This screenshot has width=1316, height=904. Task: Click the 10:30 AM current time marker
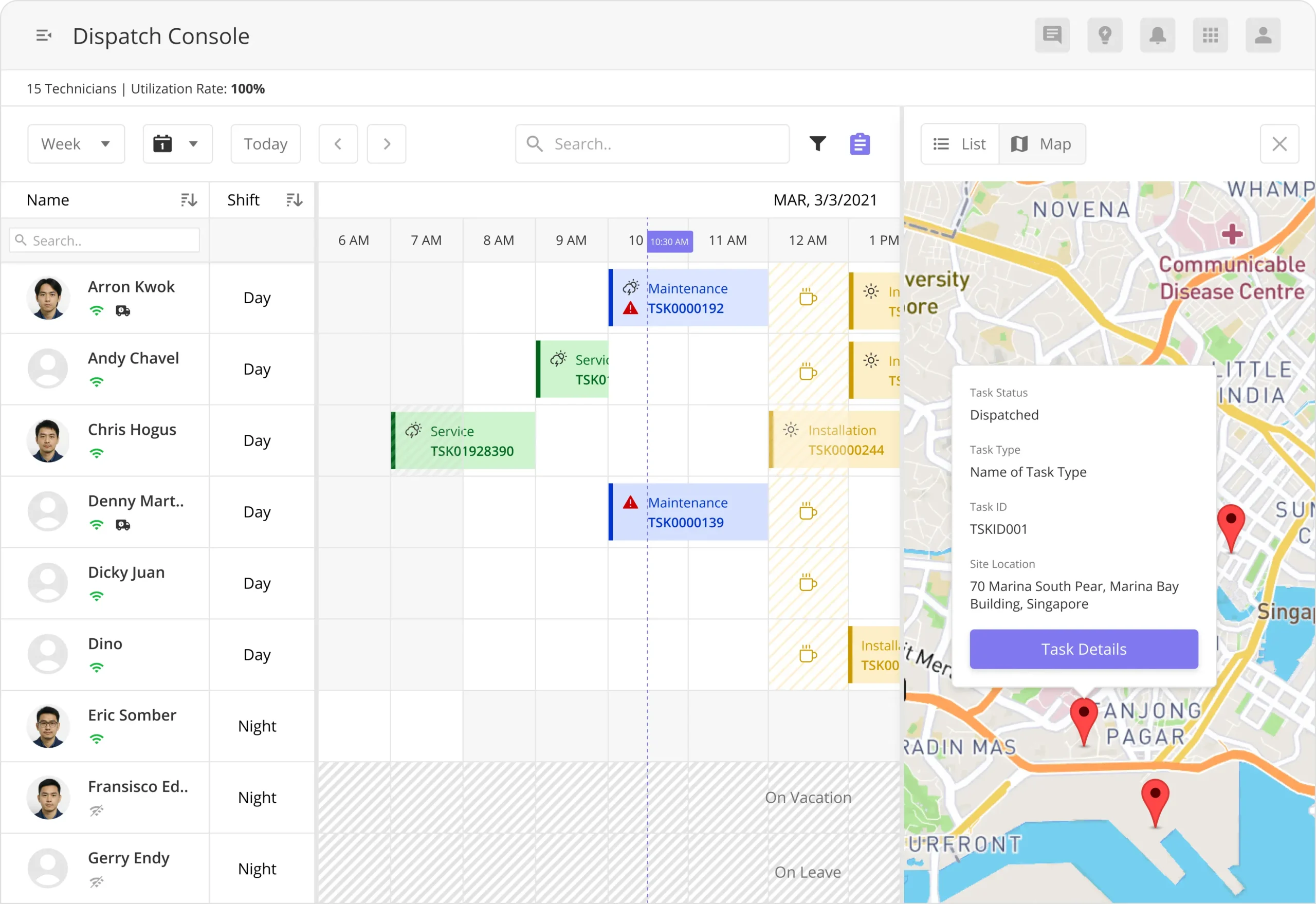click(x=670, y=242)
